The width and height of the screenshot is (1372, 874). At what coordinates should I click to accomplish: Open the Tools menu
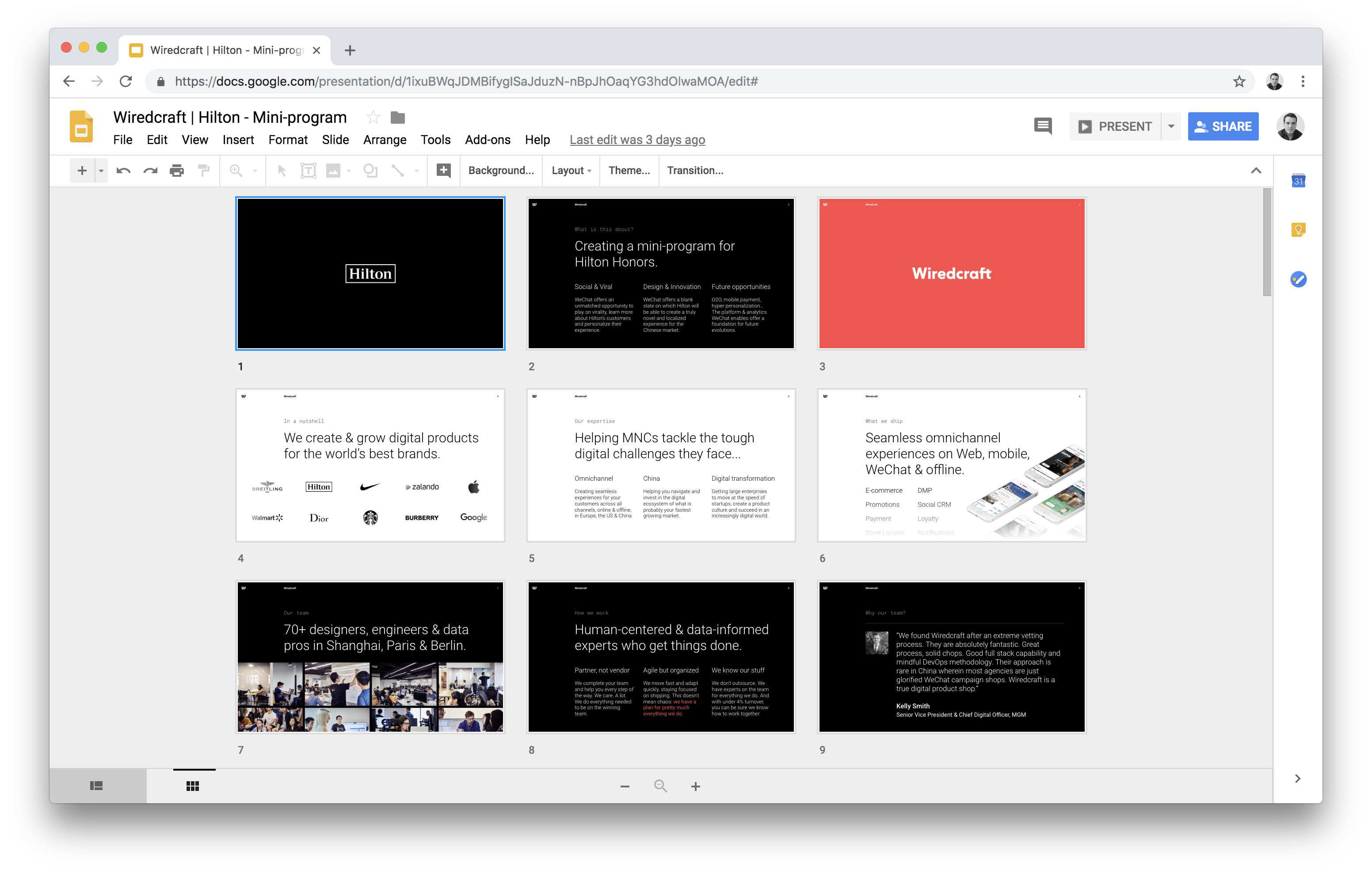(435, 140)
